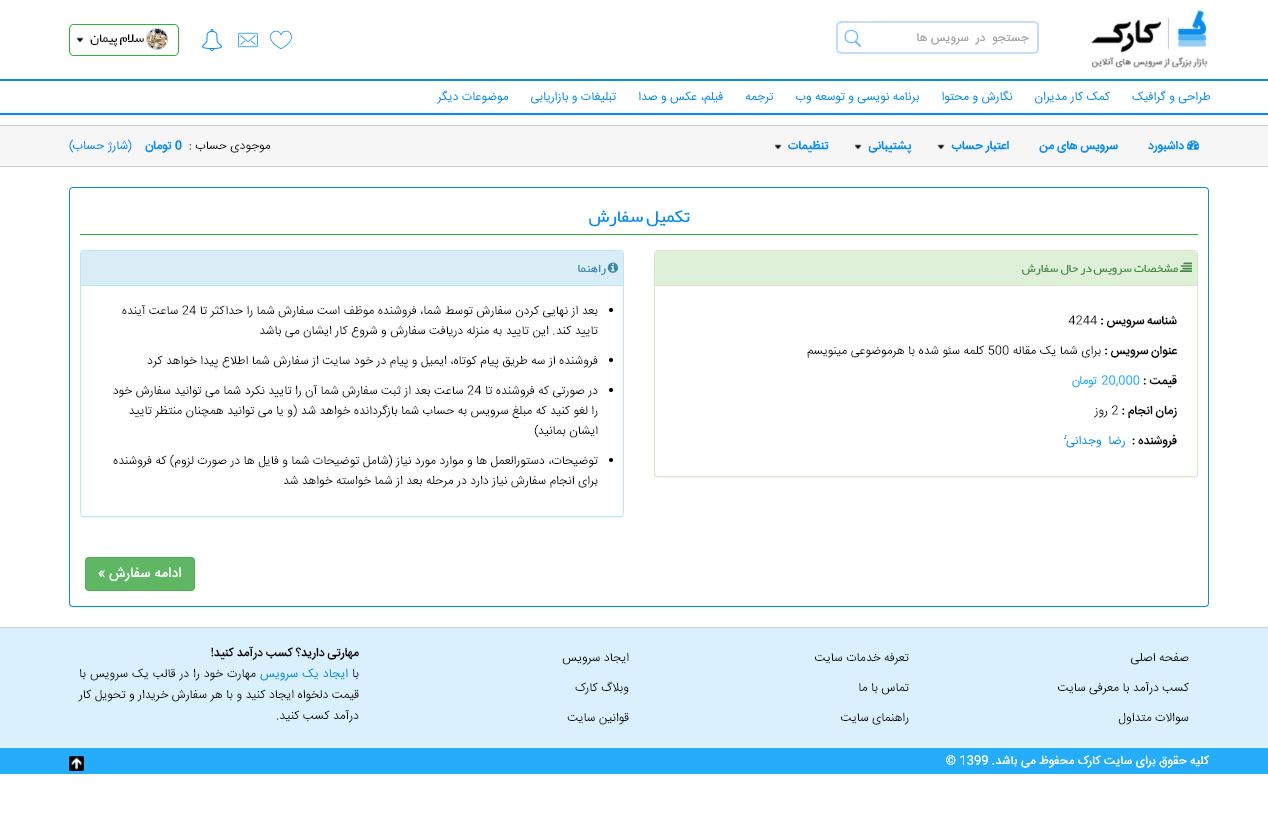Open the messages envelope icon
Viewport: 1268px width, 816px height.
point(248,40)
